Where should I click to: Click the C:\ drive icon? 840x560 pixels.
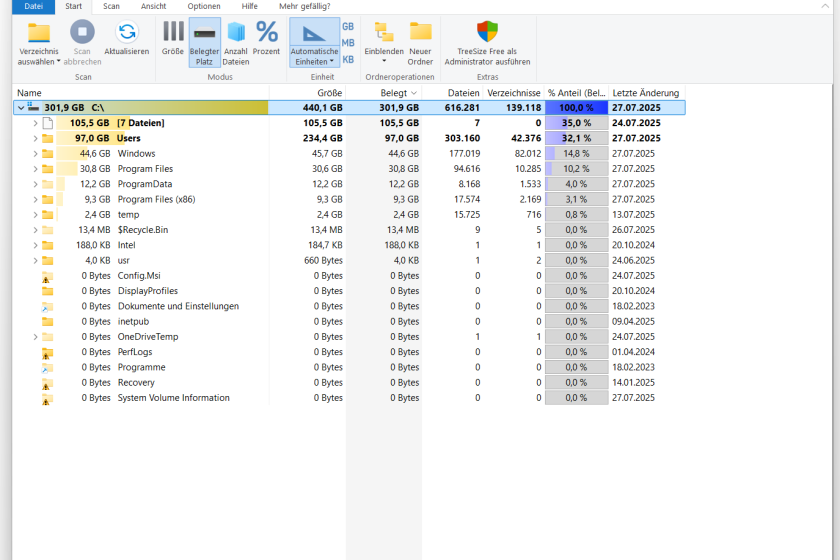coord(34,107)
